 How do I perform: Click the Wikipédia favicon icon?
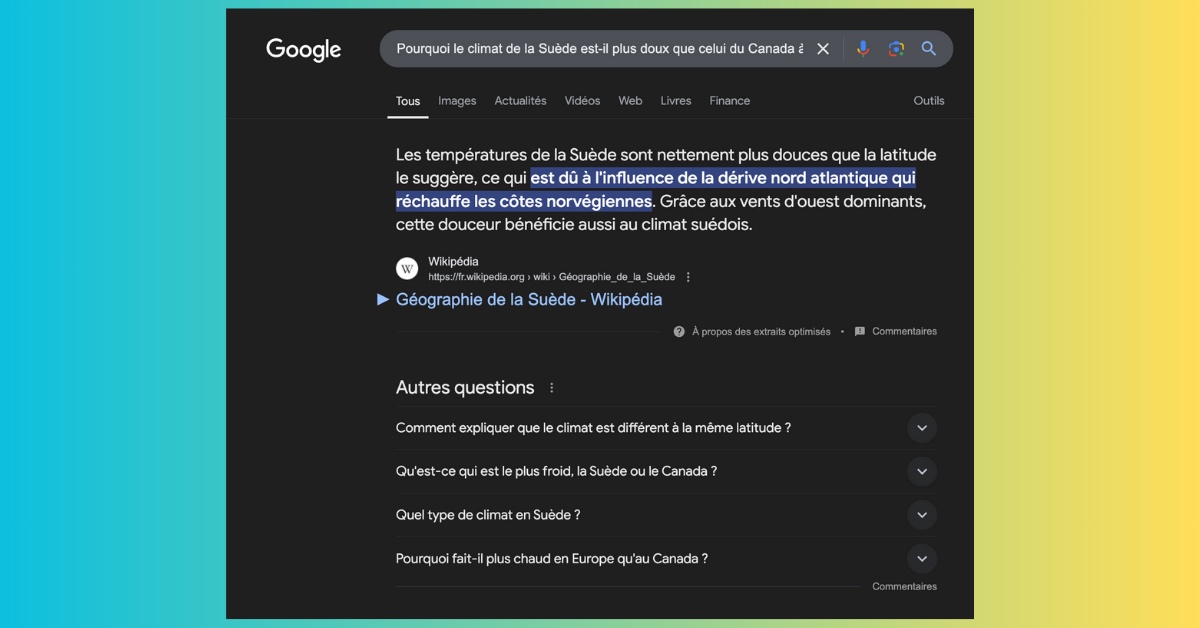407,269
